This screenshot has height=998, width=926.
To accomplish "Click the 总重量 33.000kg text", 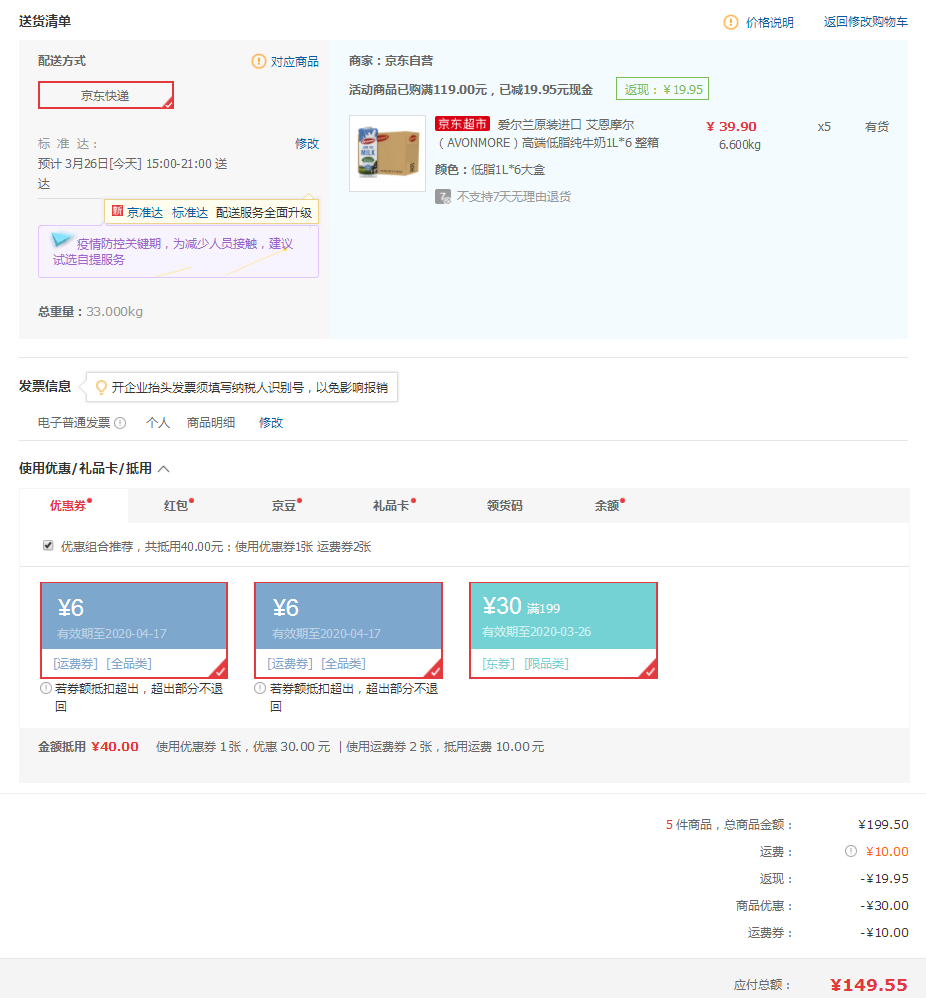I will [x=90, y=312].
